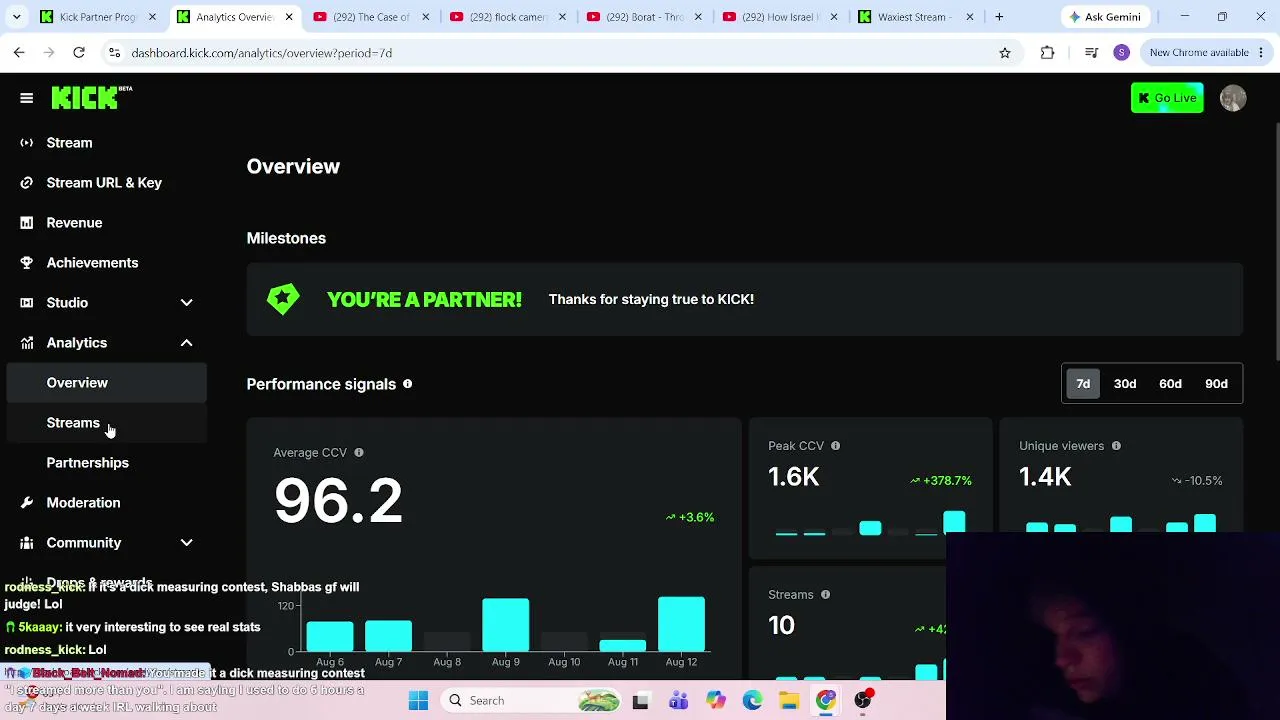The image size is (1280, 720).
Task: Open the hamburger menu beside the Kick logo
Action: tap(27, 98)
